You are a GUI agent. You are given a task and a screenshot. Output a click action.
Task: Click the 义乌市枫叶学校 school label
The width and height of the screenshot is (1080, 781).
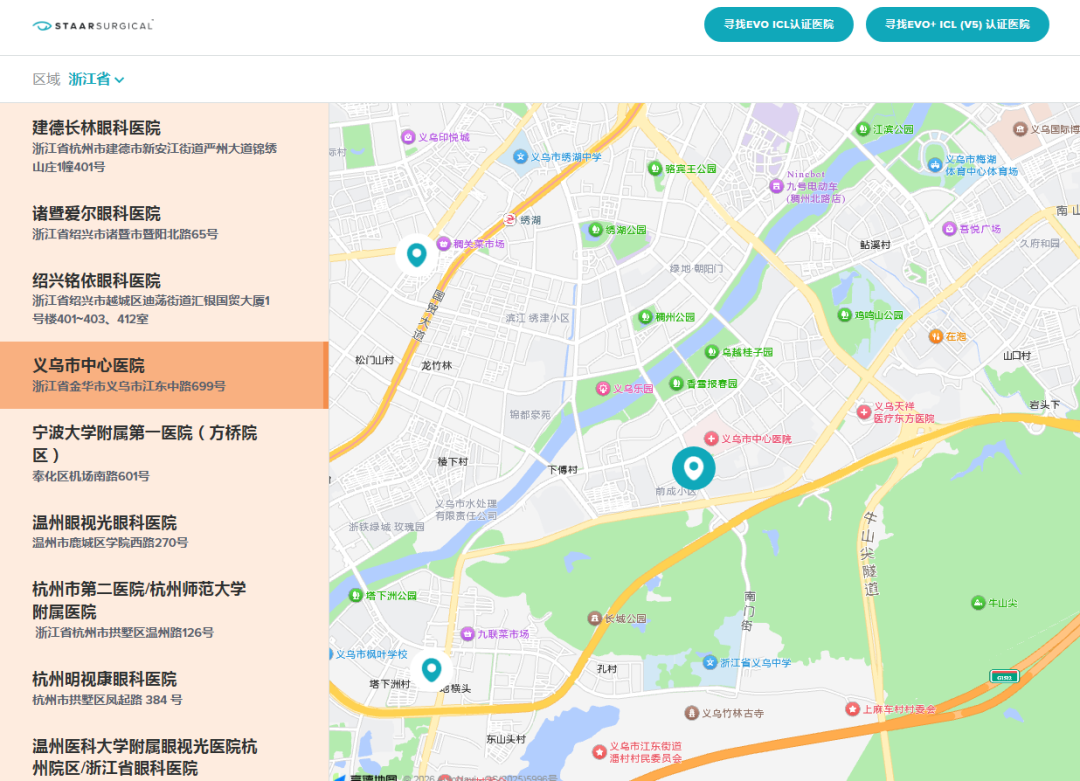[371, 654]
